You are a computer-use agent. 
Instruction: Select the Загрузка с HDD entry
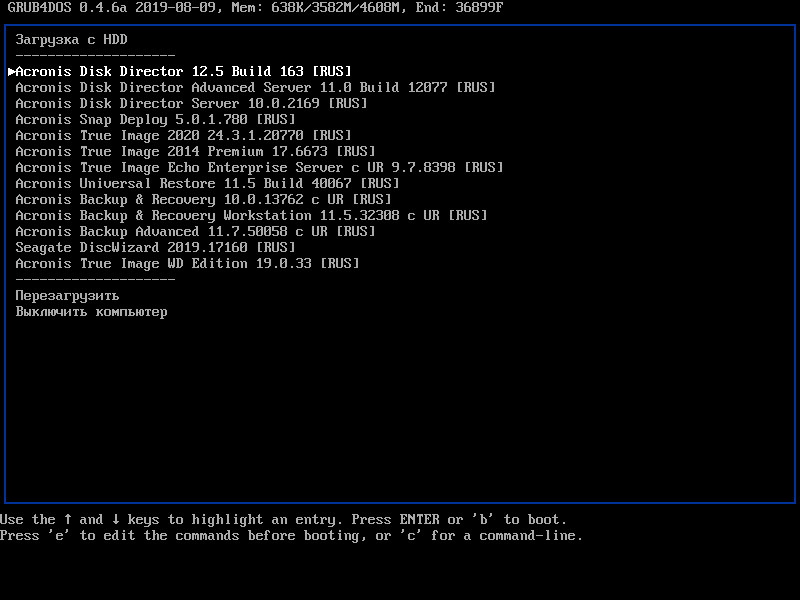click(x=71, y=40)
